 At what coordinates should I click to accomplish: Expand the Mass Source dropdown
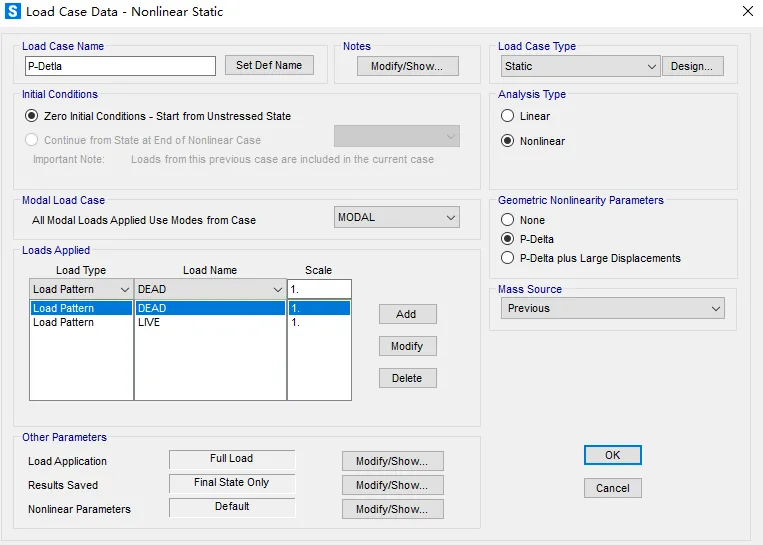[613, 309]
